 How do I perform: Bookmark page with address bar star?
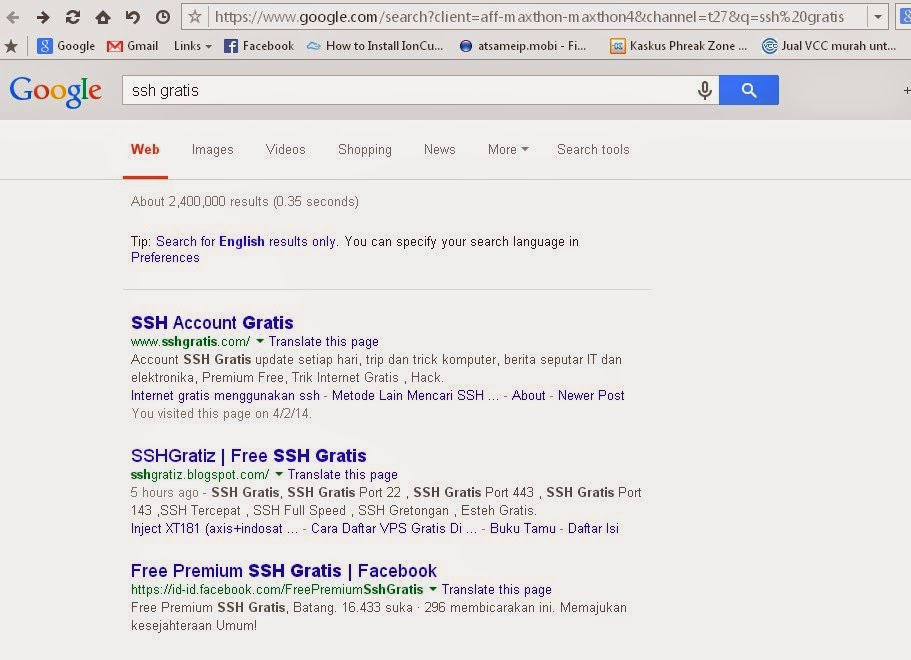tap(195, 17)
